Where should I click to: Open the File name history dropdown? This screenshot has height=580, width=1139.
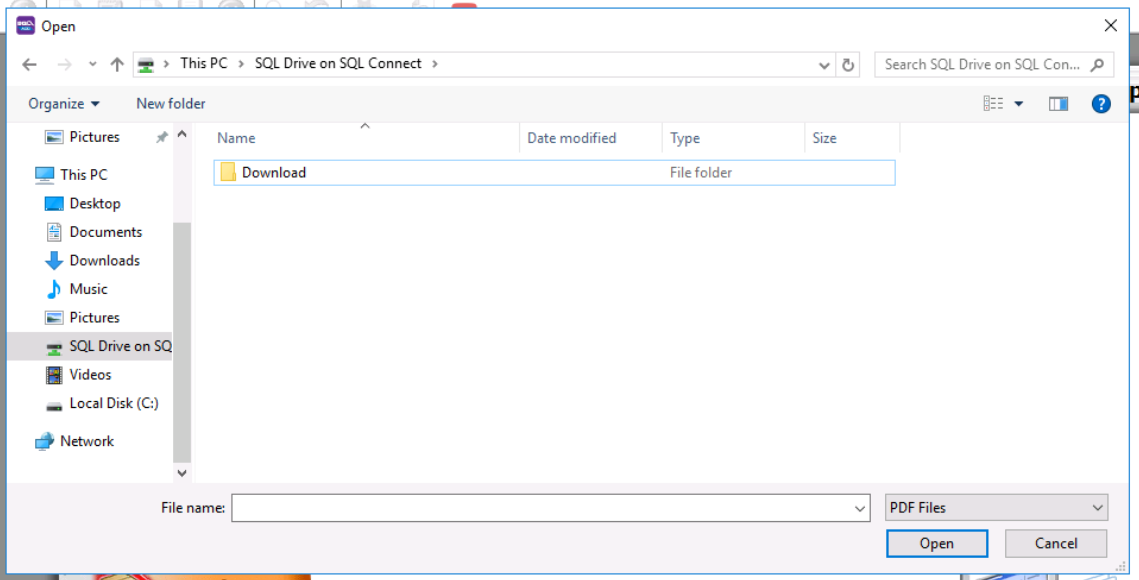click(x=860, y=508)
